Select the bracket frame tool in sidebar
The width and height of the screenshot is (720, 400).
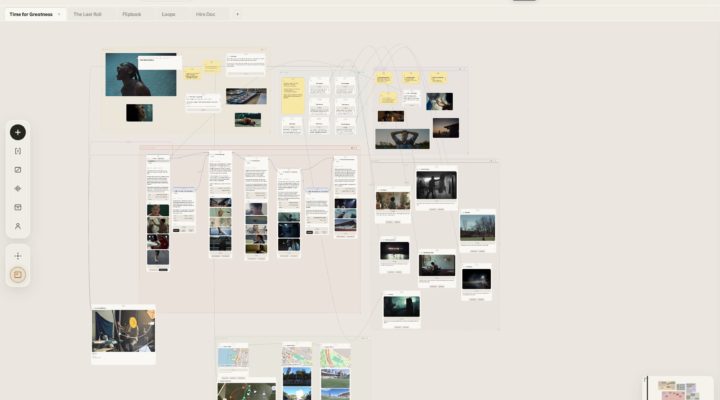click(x=18, y=151)
